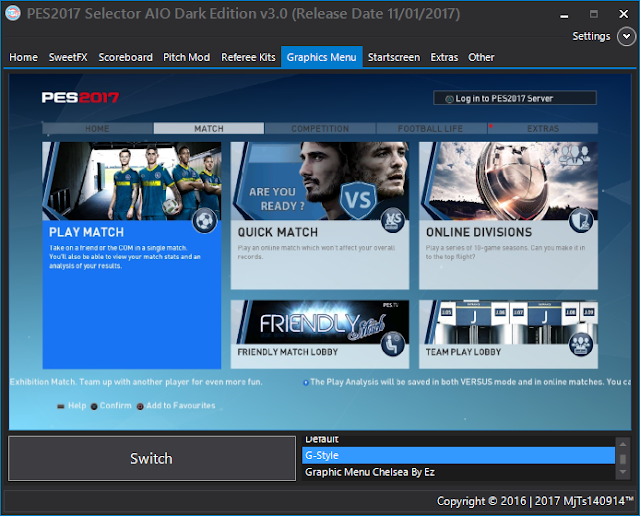Viewport: 640px width, 516px height.
Task: Click the Log in to PES2017 Server box
Action: coord(515,98)
